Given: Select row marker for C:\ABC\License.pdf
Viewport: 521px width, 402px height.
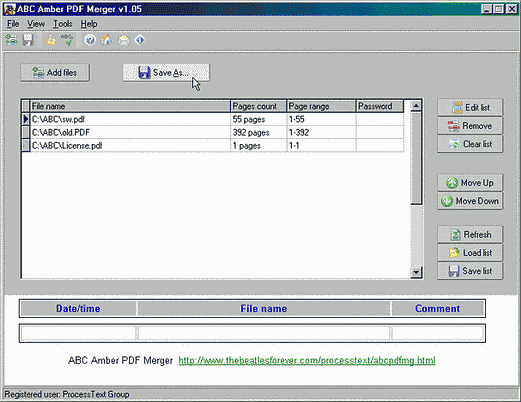Looking at the screenshot, I should [26, 145].
